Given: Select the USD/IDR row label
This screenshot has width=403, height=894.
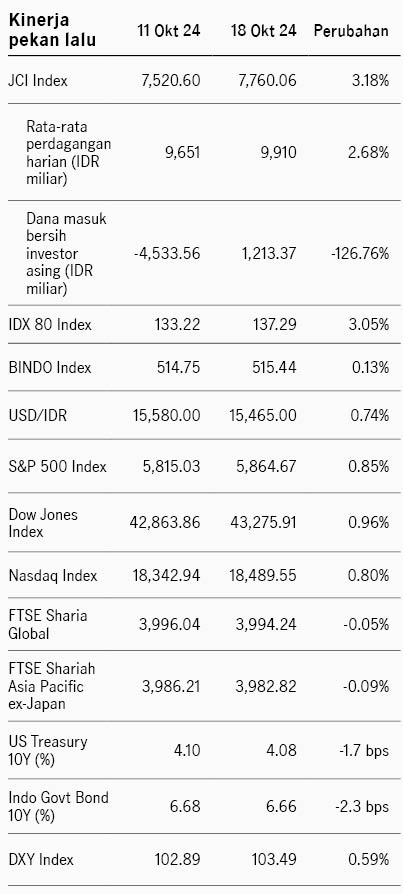Looking at the screenshot, I should (37, 415).
